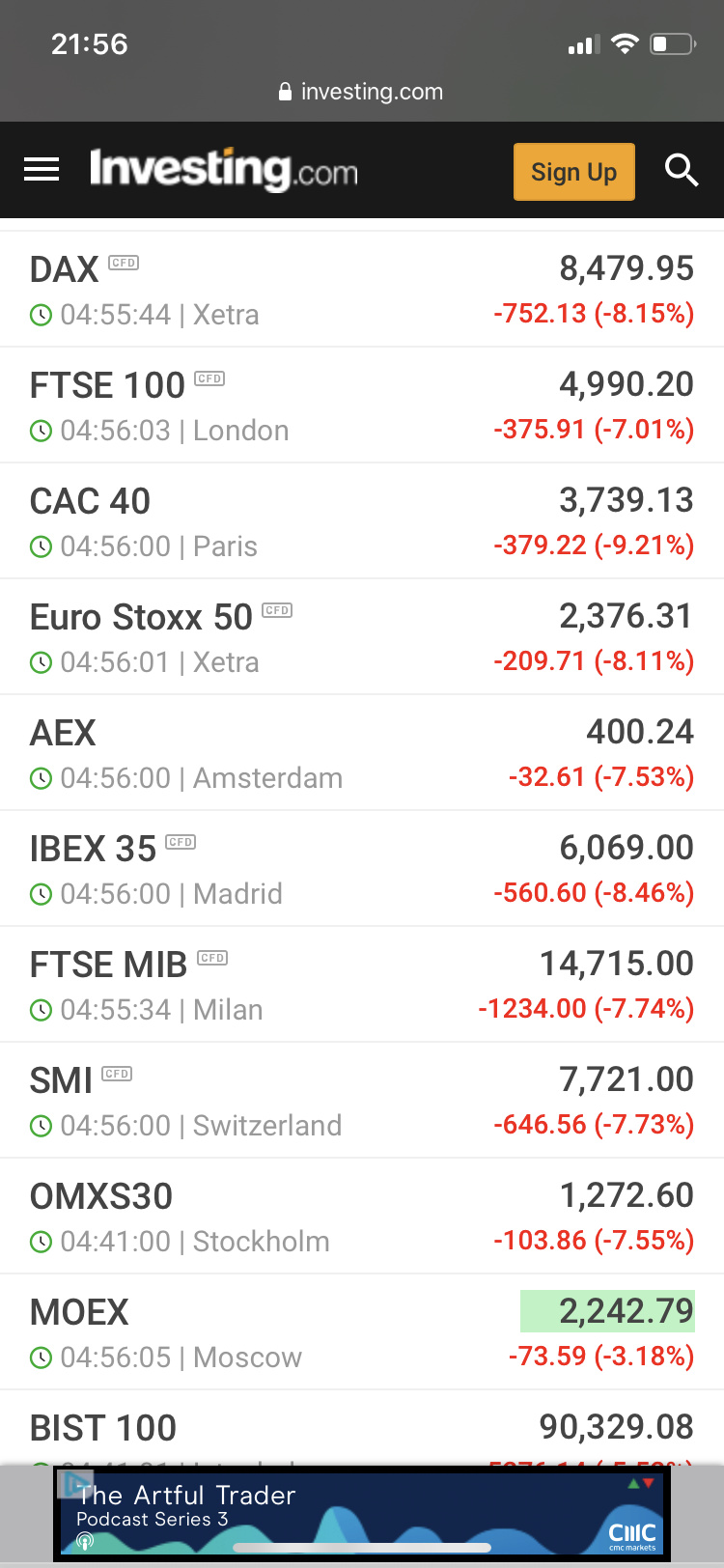The image size is (724, 1568).
Task: Open the BIST 100 index
Action: click(362, 1429)
